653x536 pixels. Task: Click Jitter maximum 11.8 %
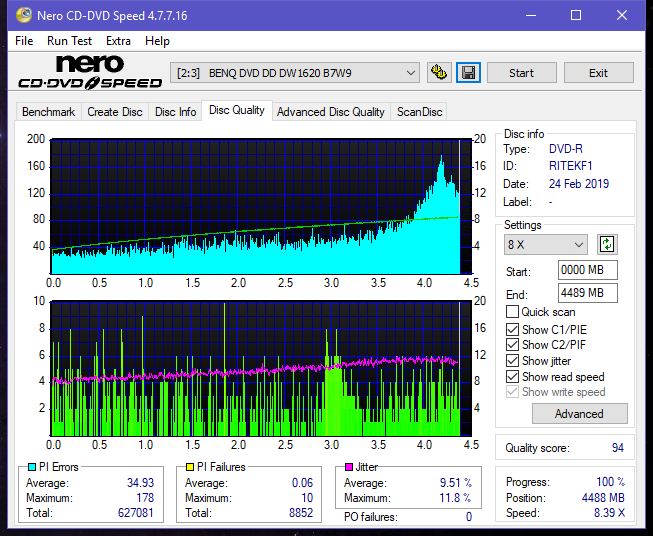pos(455,498)
